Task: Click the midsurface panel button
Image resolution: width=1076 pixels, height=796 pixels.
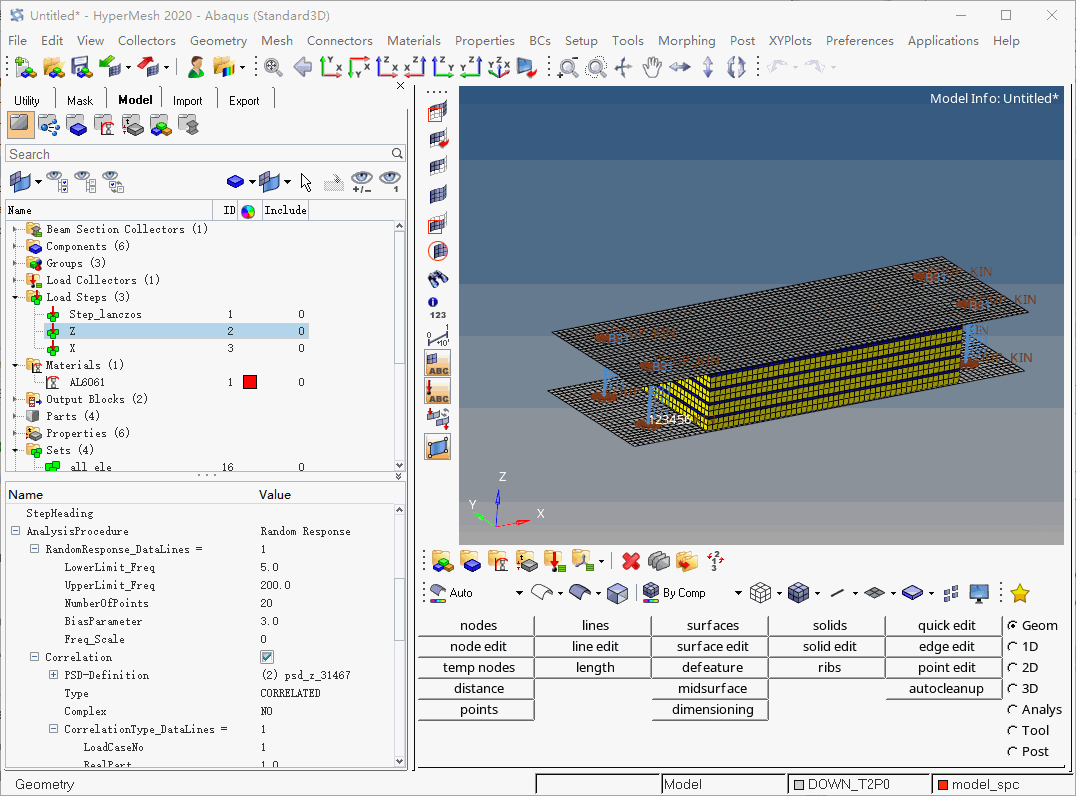Action: (x=712, y=688)
